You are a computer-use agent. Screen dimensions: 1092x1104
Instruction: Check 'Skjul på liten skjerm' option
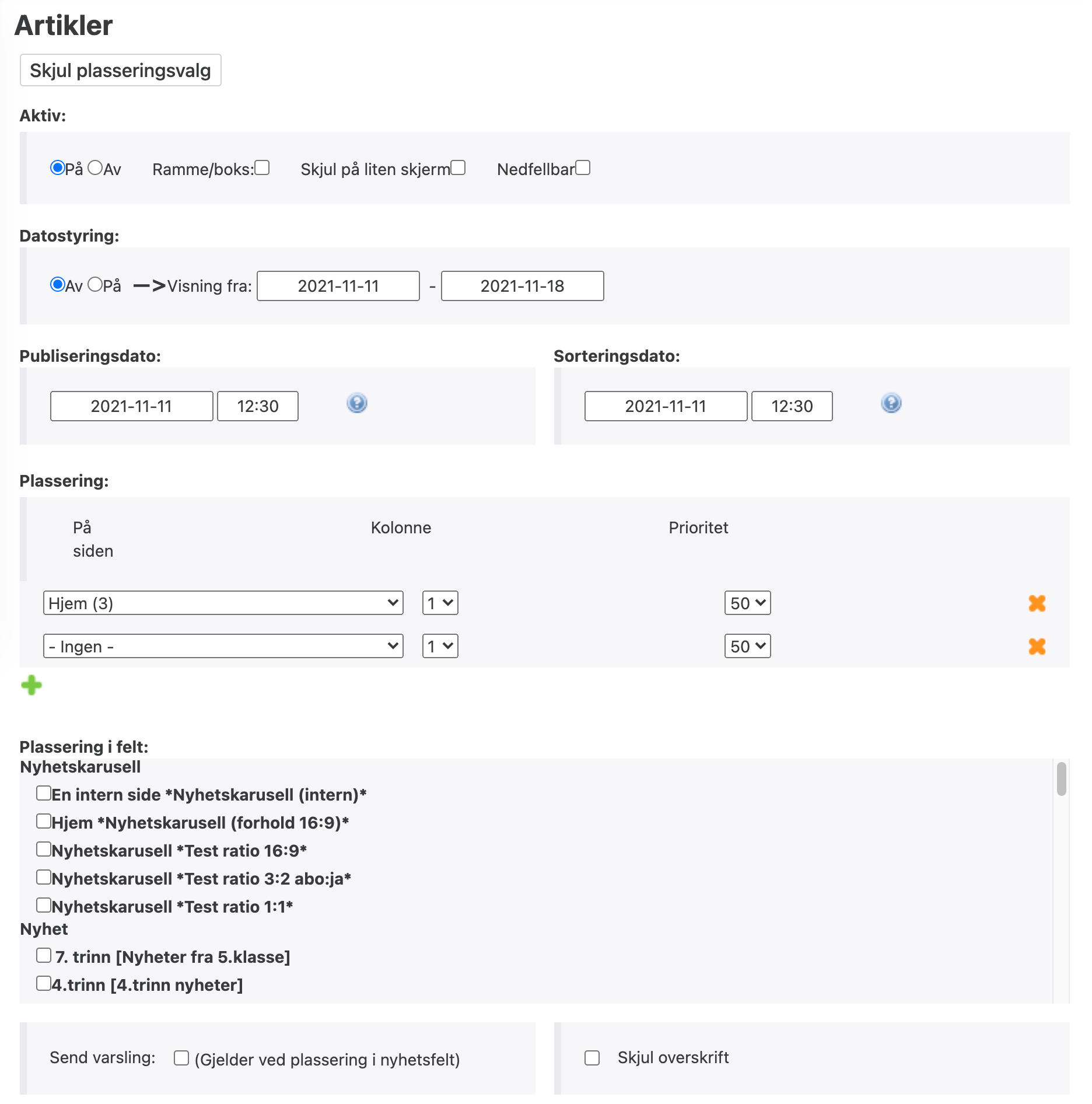coord(459,168)
